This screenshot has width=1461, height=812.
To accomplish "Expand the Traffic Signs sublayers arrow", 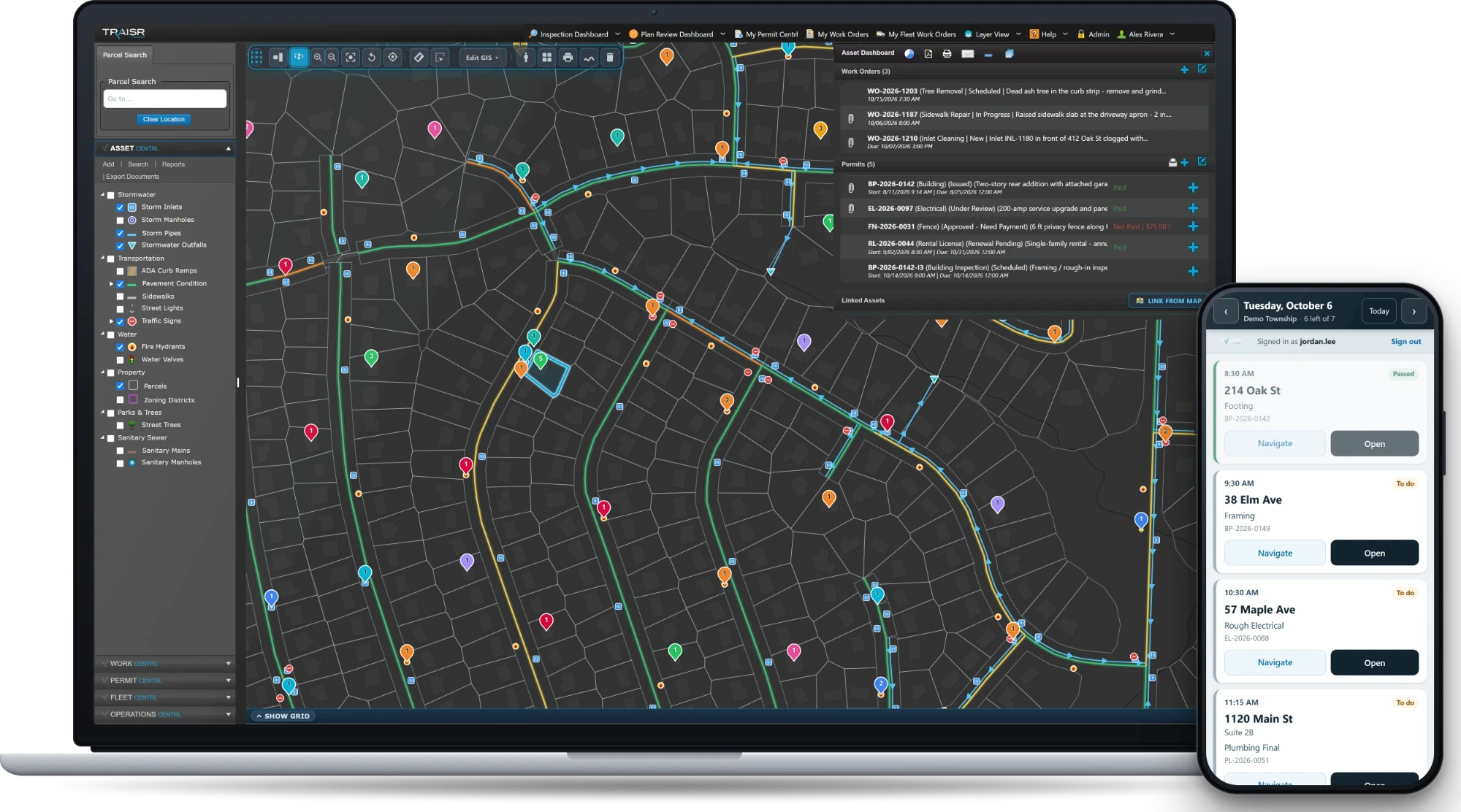I will (112, 321).
